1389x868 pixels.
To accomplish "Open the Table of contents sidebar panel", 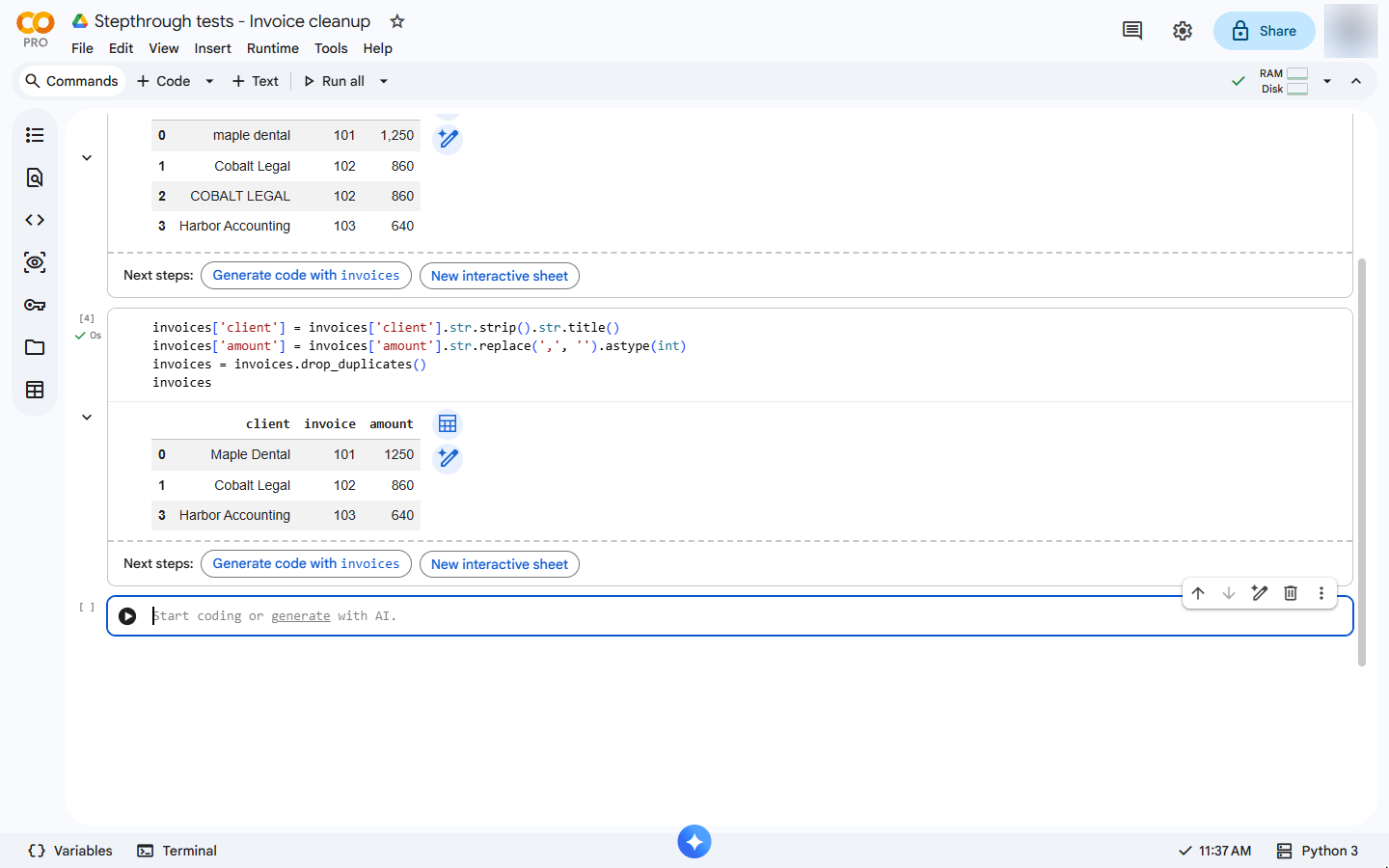I will tap(35, 135).
